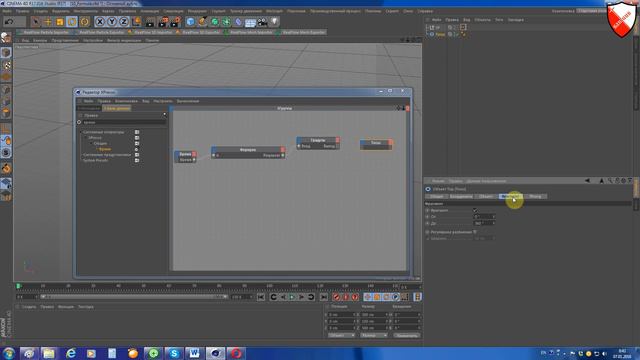Play animation forward
This screenshot has height=360, width=640.
292,297
